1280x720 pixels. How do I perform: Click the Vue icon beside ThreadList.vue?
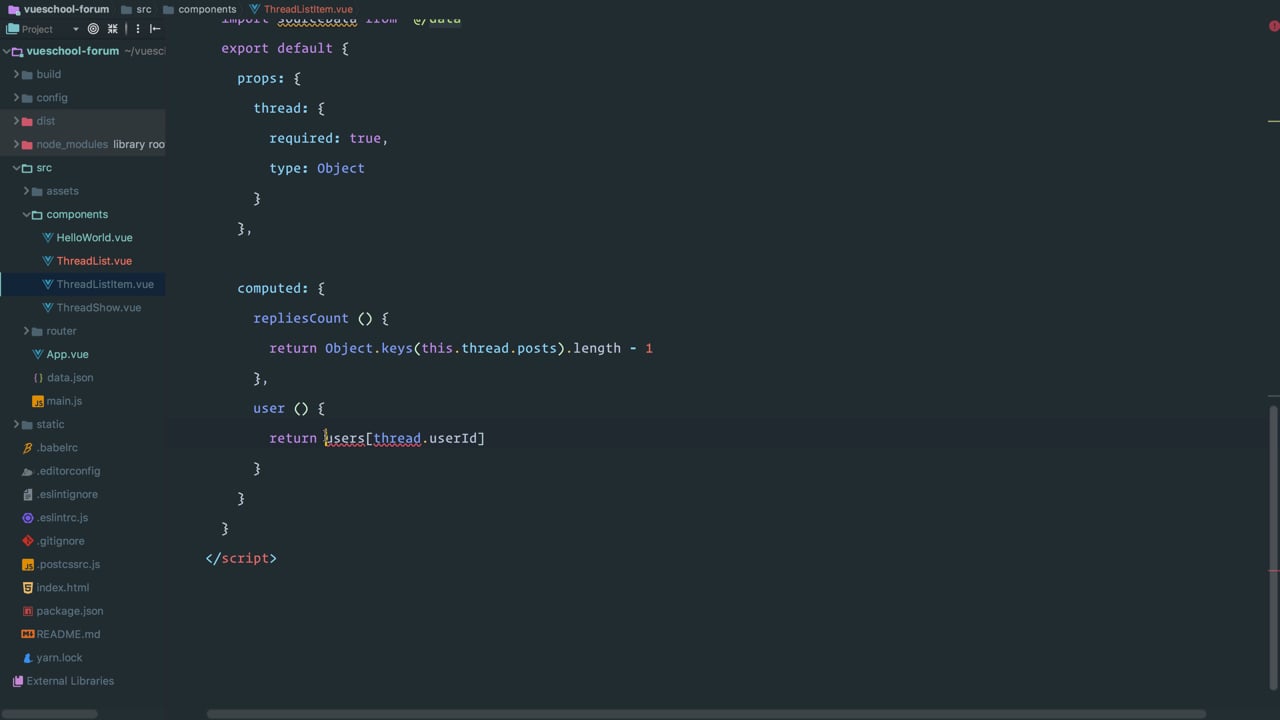tap(48, 261)
